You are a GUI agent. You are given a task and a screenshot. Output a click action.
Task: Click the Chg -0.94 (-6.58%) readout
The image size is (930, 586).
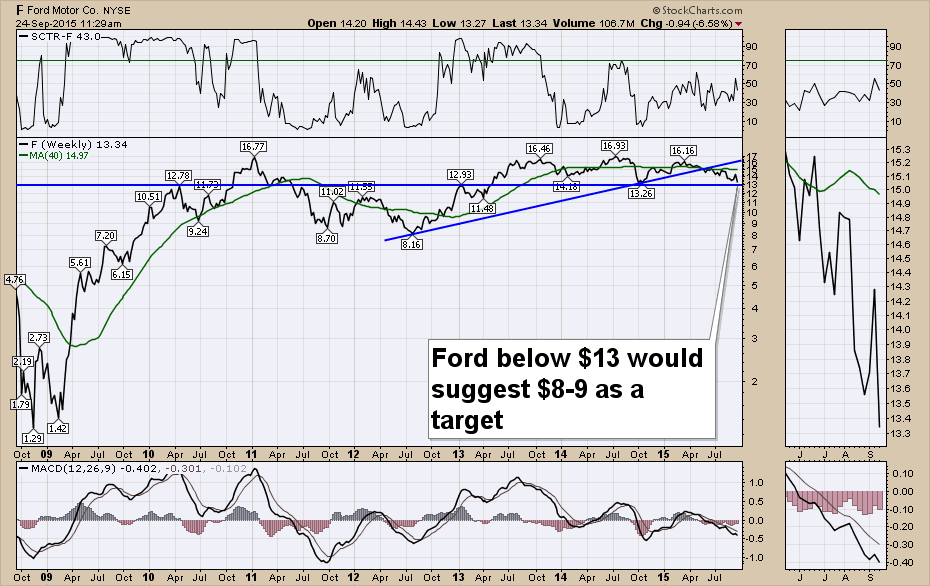687,24
